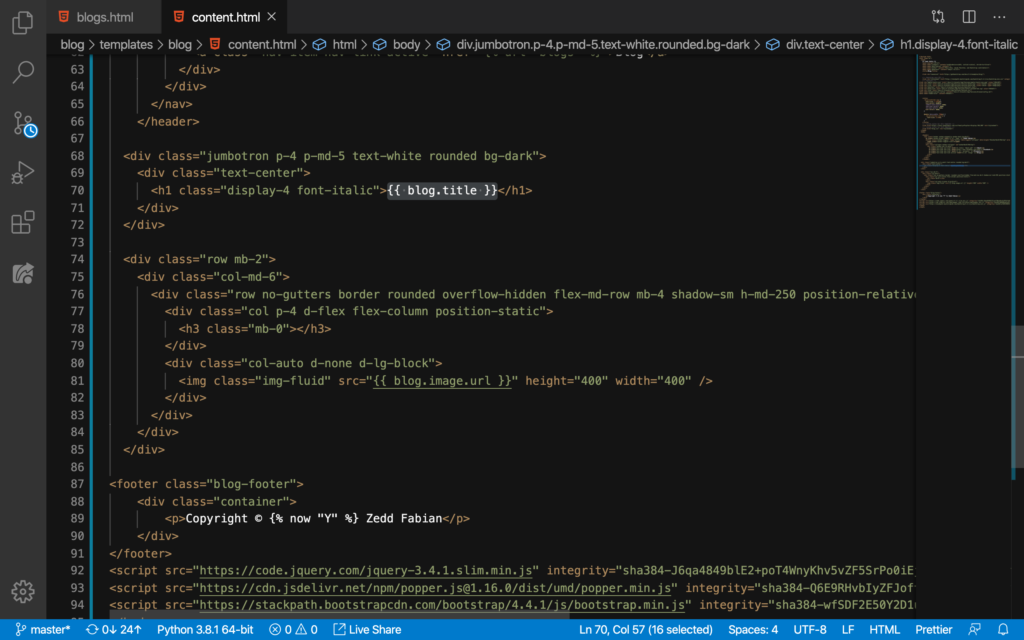
Task: Close the content.html tab
Action: click(272, 17)
